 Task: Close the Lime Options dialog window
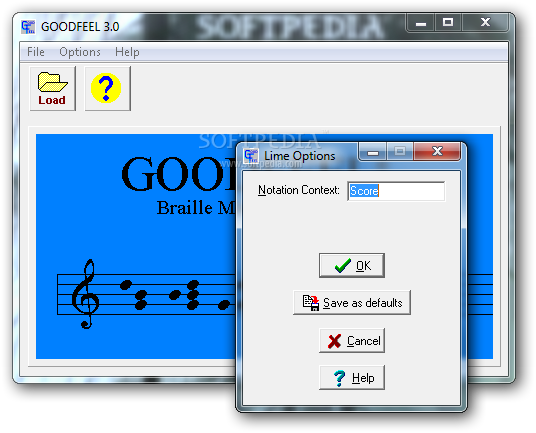tap(437, 151)
